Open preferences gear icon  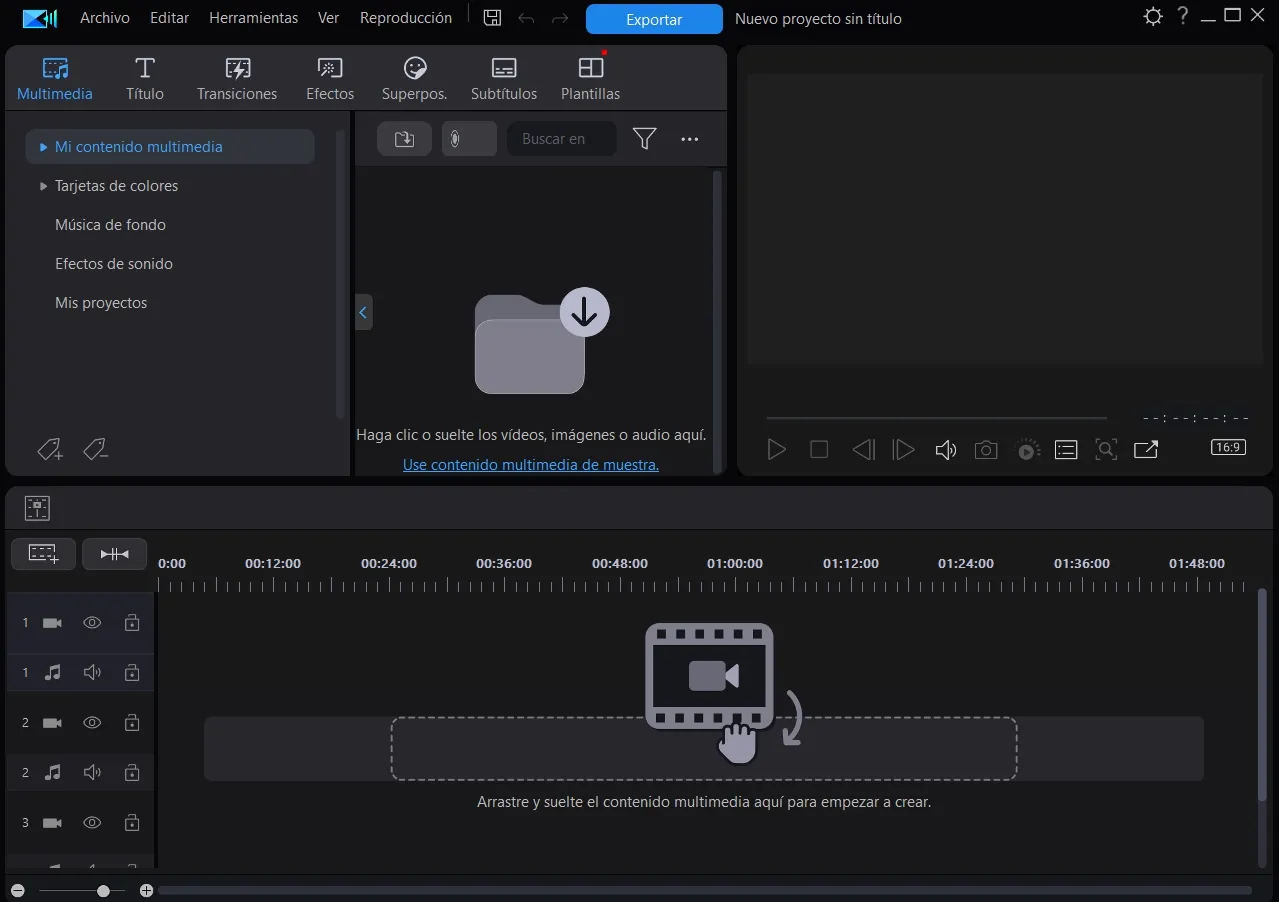point(1153,17)
